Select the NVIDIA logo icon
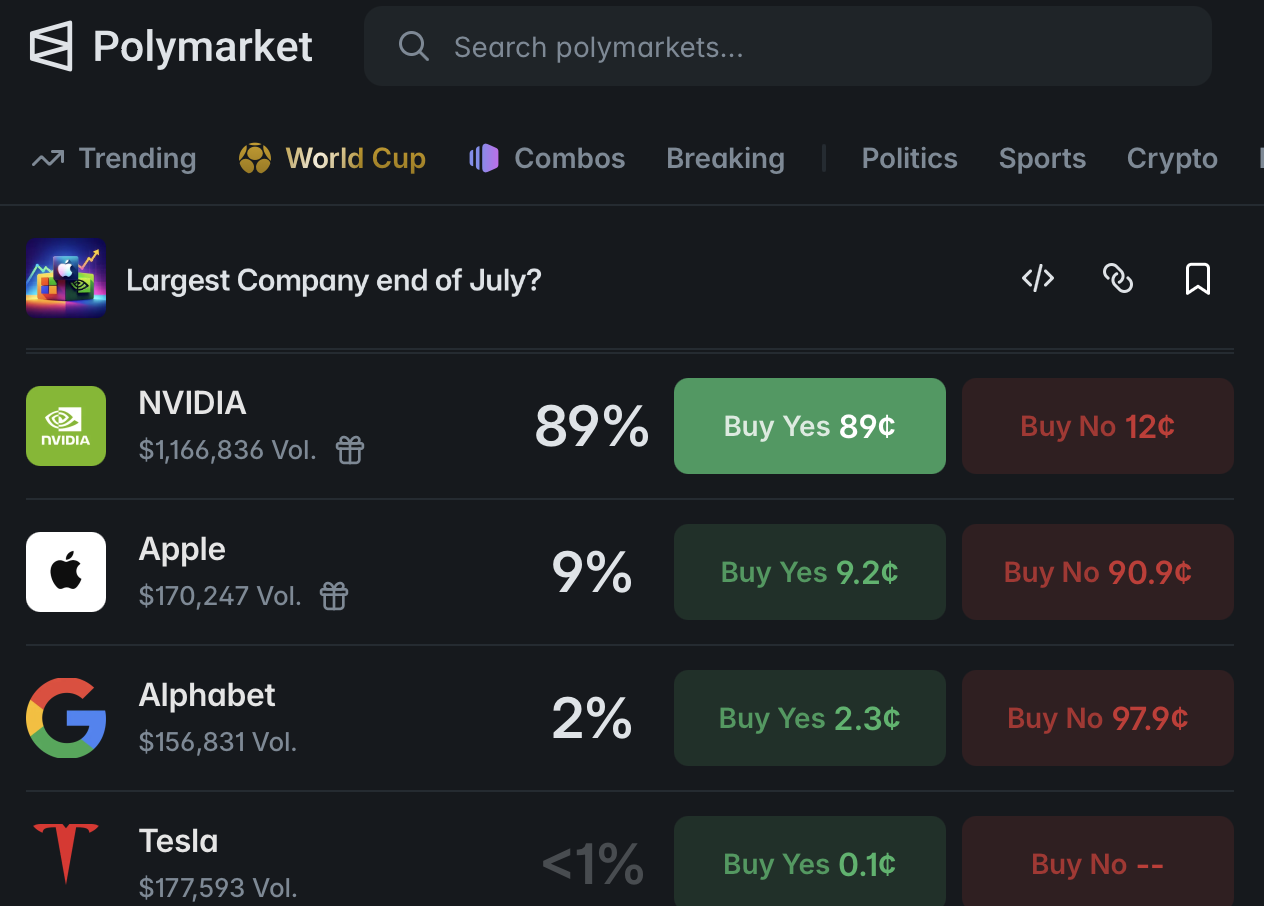This screenshot has height=906, width=1264. click(66, 426)
